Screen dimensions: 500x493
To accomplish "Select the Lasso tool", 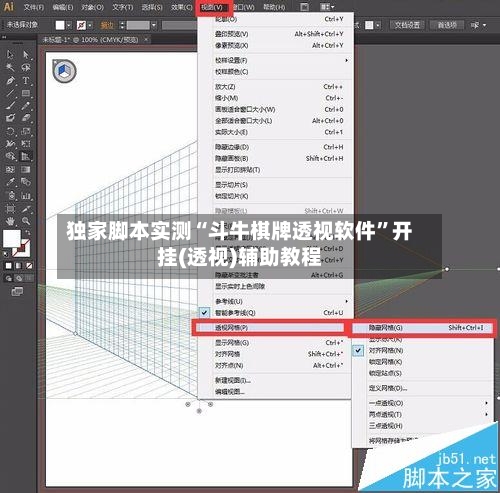I will tap(26, 67).
